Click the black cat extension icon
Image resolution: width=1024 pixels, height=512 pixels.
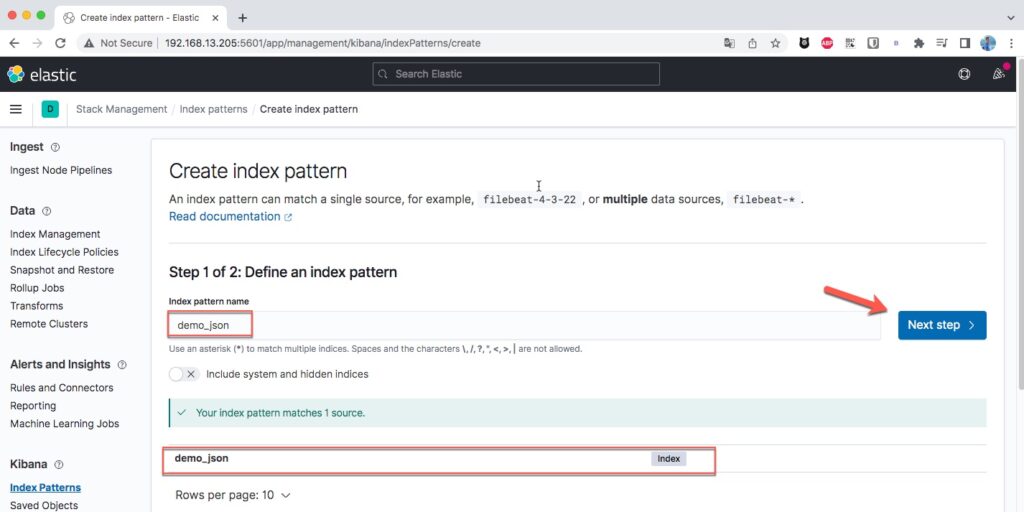pos(805,43)
